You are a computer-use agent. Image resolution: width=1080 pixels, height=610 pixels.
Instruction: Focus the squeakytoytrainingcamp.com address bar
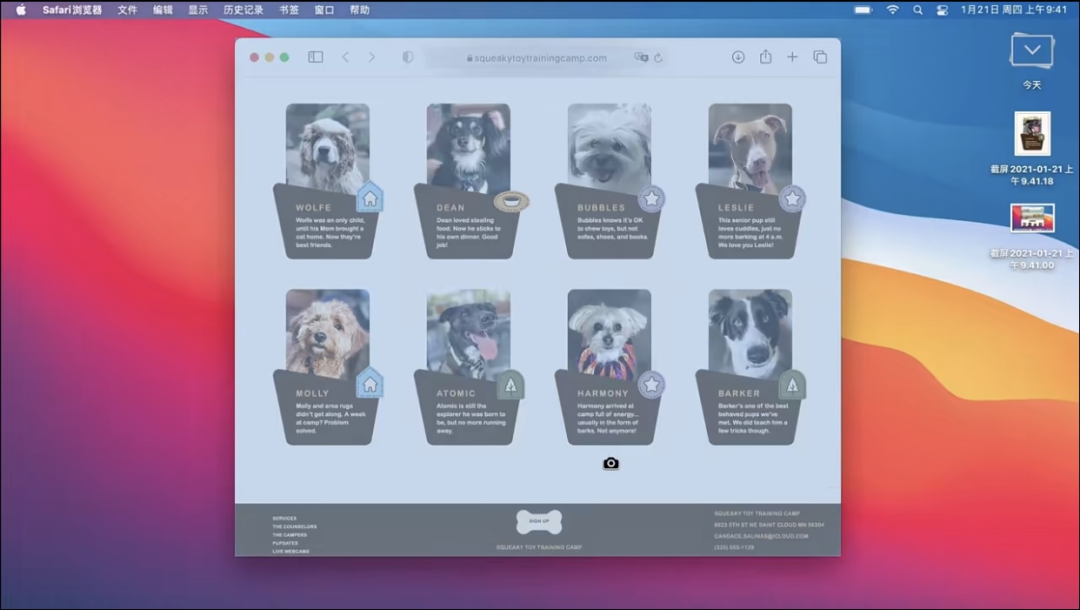(x=537, y=58)
